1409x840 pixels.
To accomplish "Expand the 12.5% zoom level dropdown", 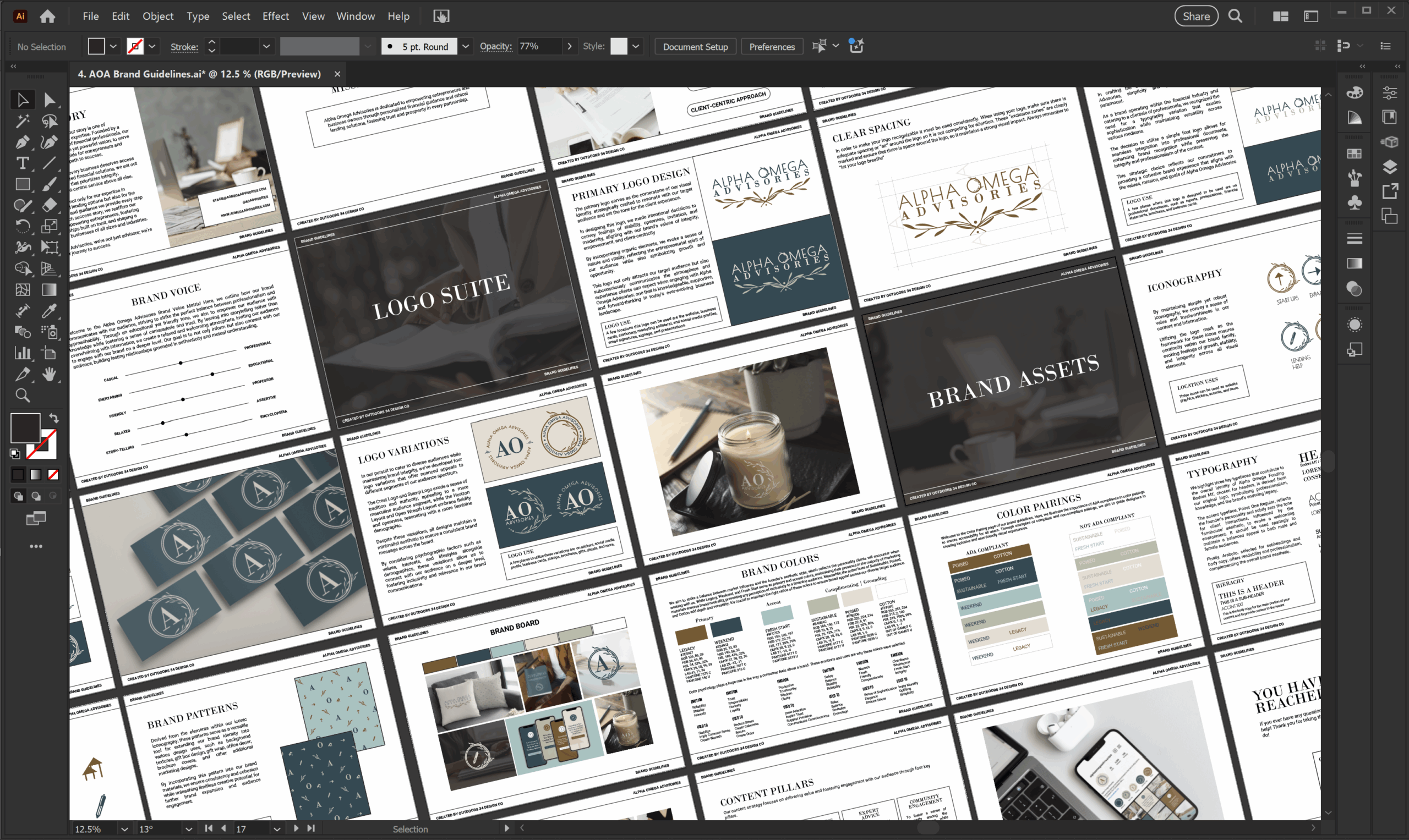I will pos(124,829).
